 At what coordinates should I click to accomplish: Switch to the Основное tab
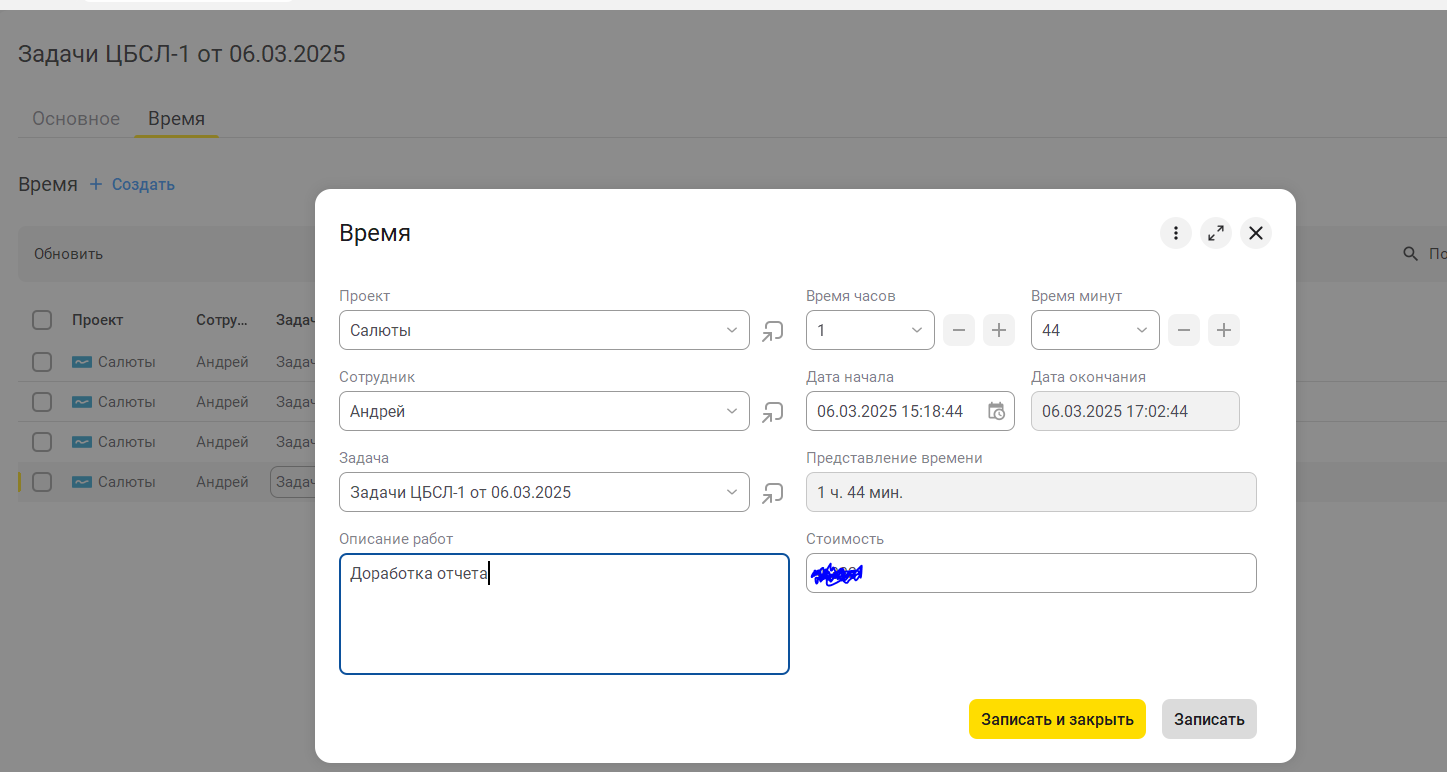tap(76, 119)
